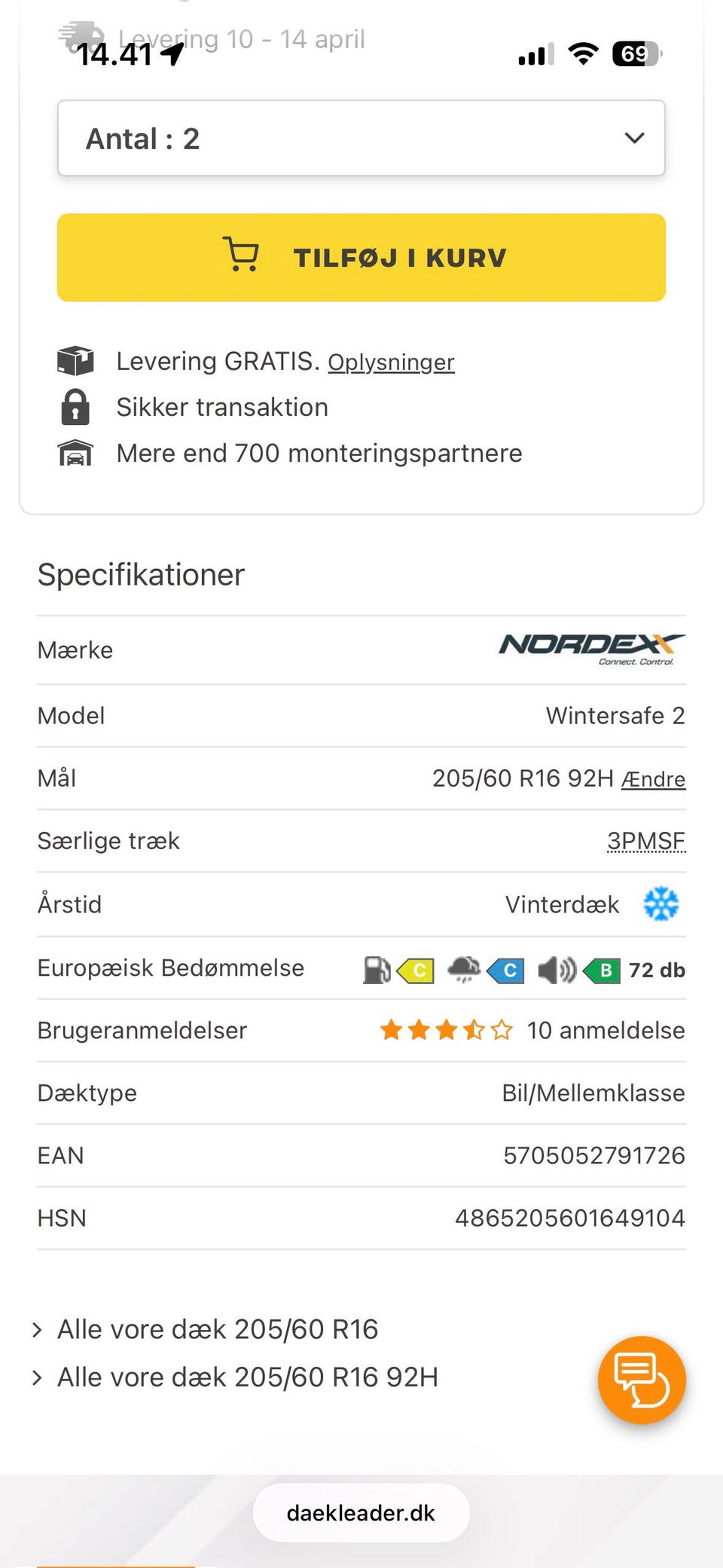Tap the 3PMSF feature link
Screen dimensions: 723x1568
pyautogui.click(x=646, y=841)
